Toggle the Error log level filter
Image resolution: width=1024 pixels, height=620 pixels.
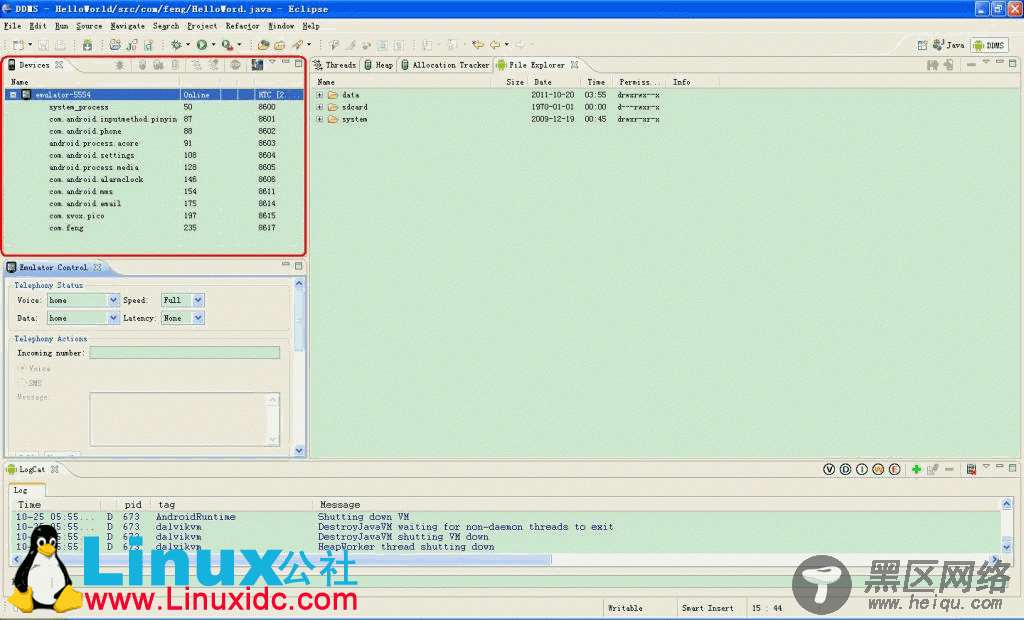894,469
